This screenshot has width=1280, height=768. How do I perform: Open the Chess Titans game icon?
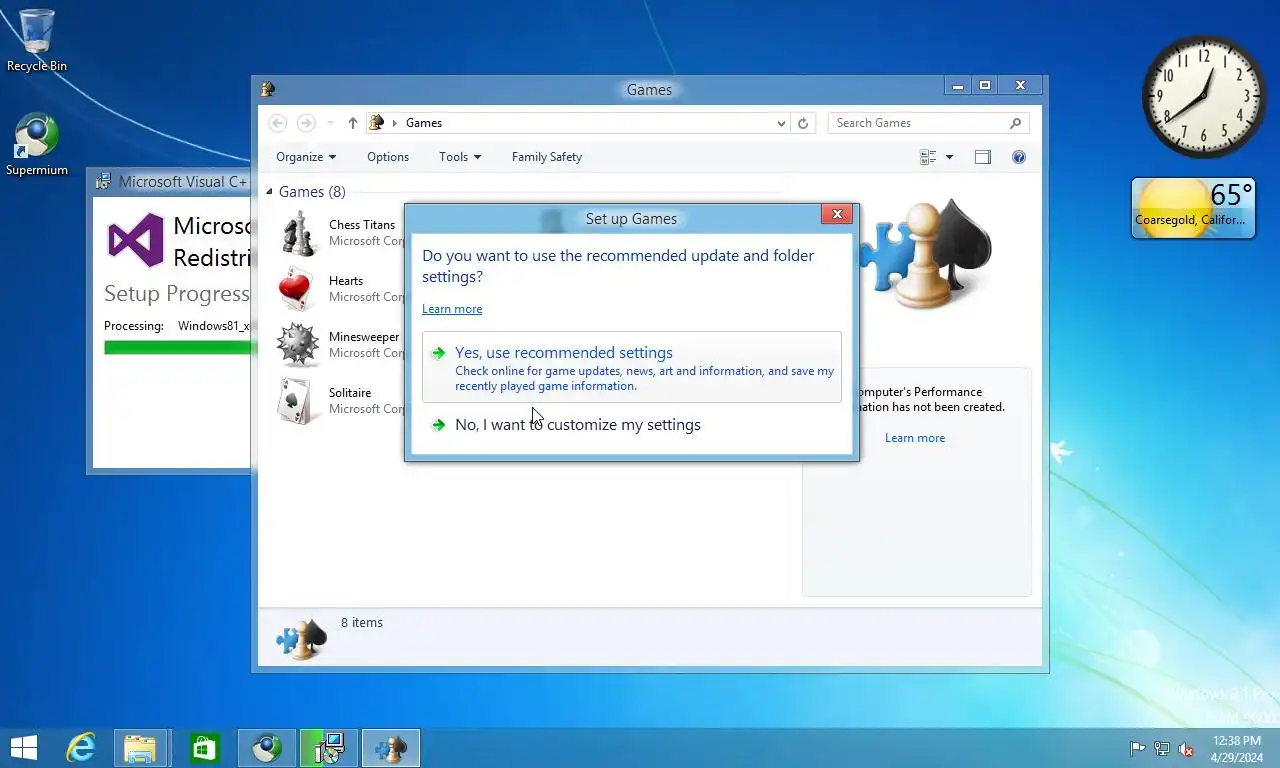point(298,233)
